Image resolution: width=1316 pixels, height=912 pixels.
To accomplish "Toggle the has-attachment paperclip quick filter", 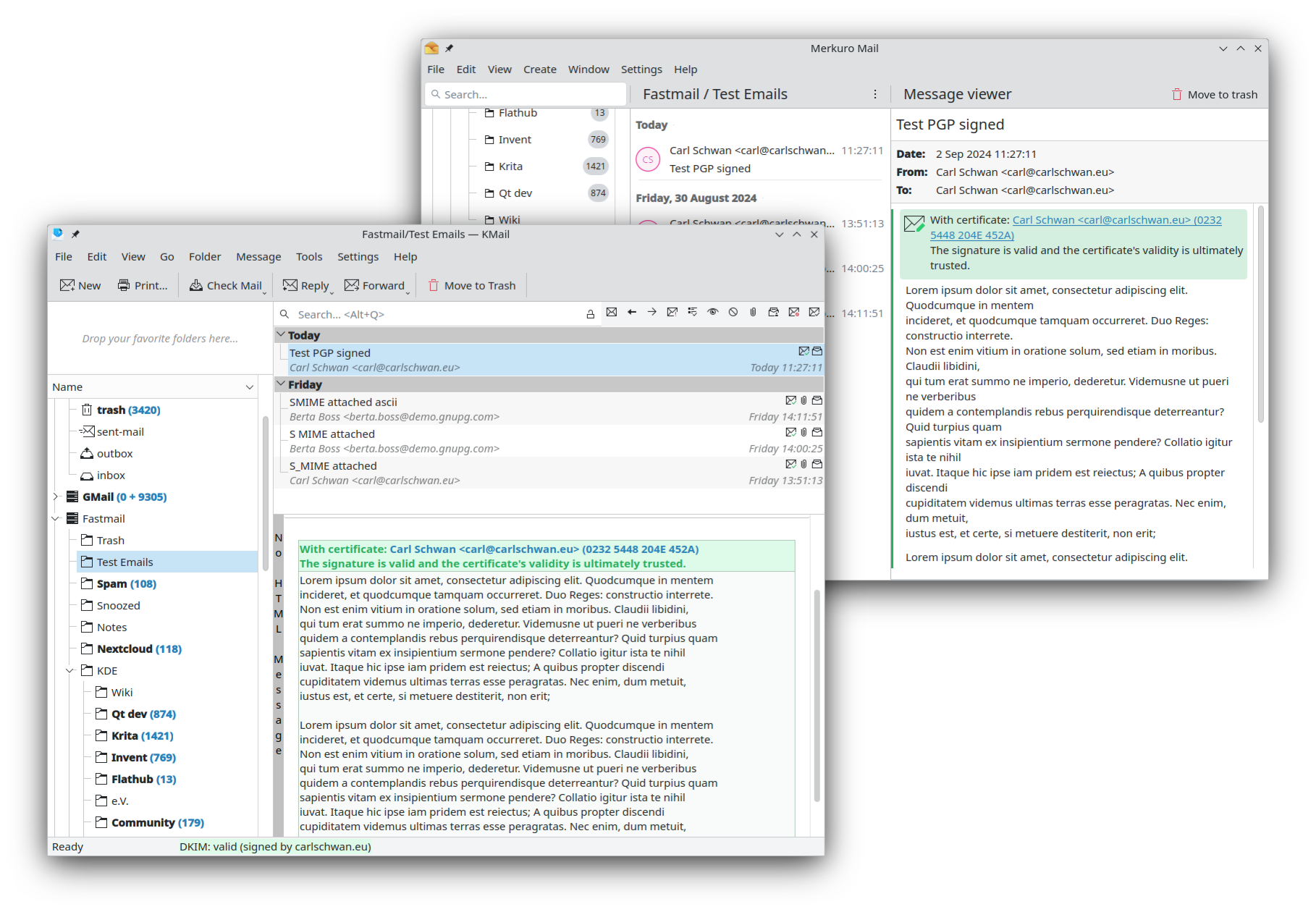I will coord(754,312).
